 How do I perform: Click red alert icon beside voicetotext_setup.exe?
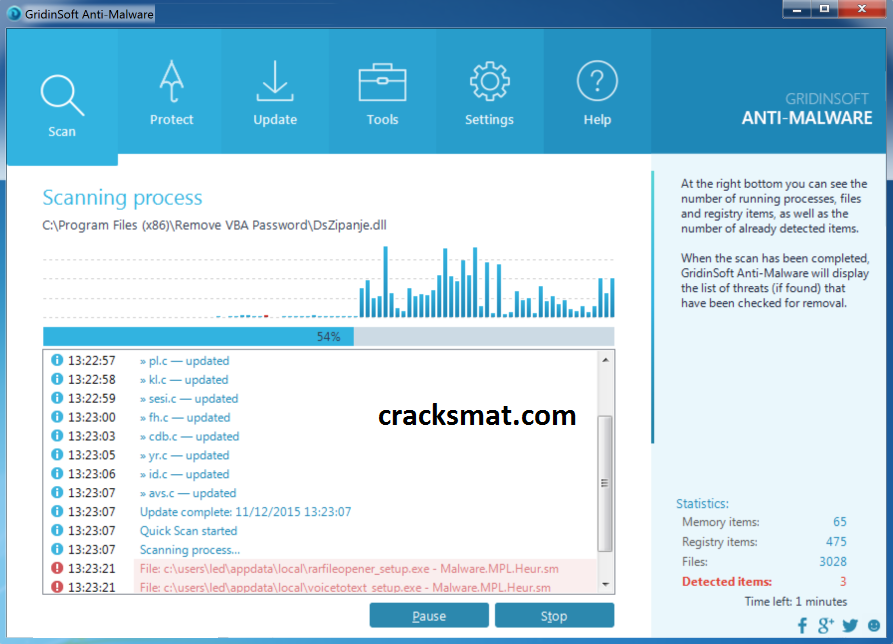tap(57, 586)
